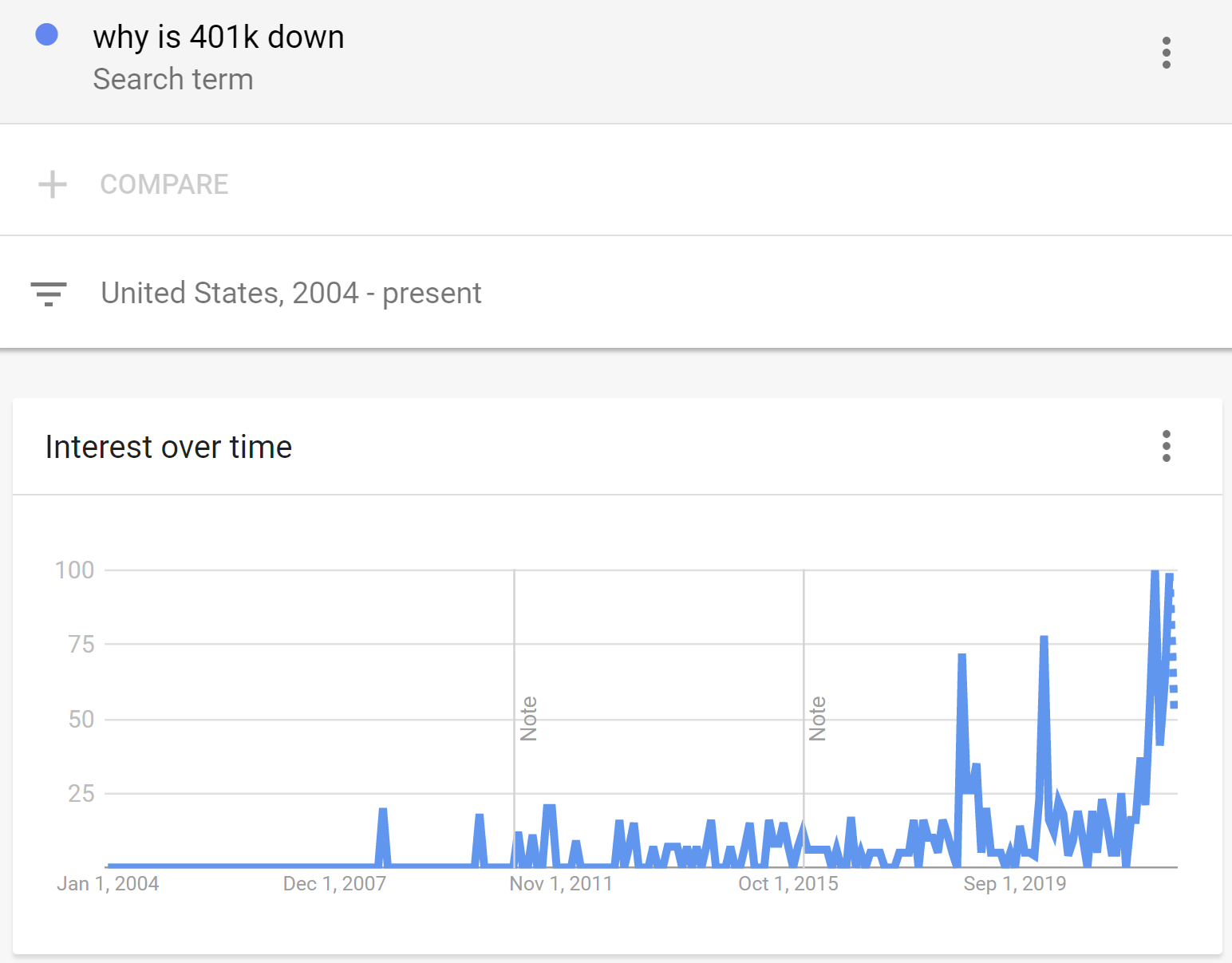Click the tall spike just before Sep 2019
Screen dimensions: 1232x963
962,658
